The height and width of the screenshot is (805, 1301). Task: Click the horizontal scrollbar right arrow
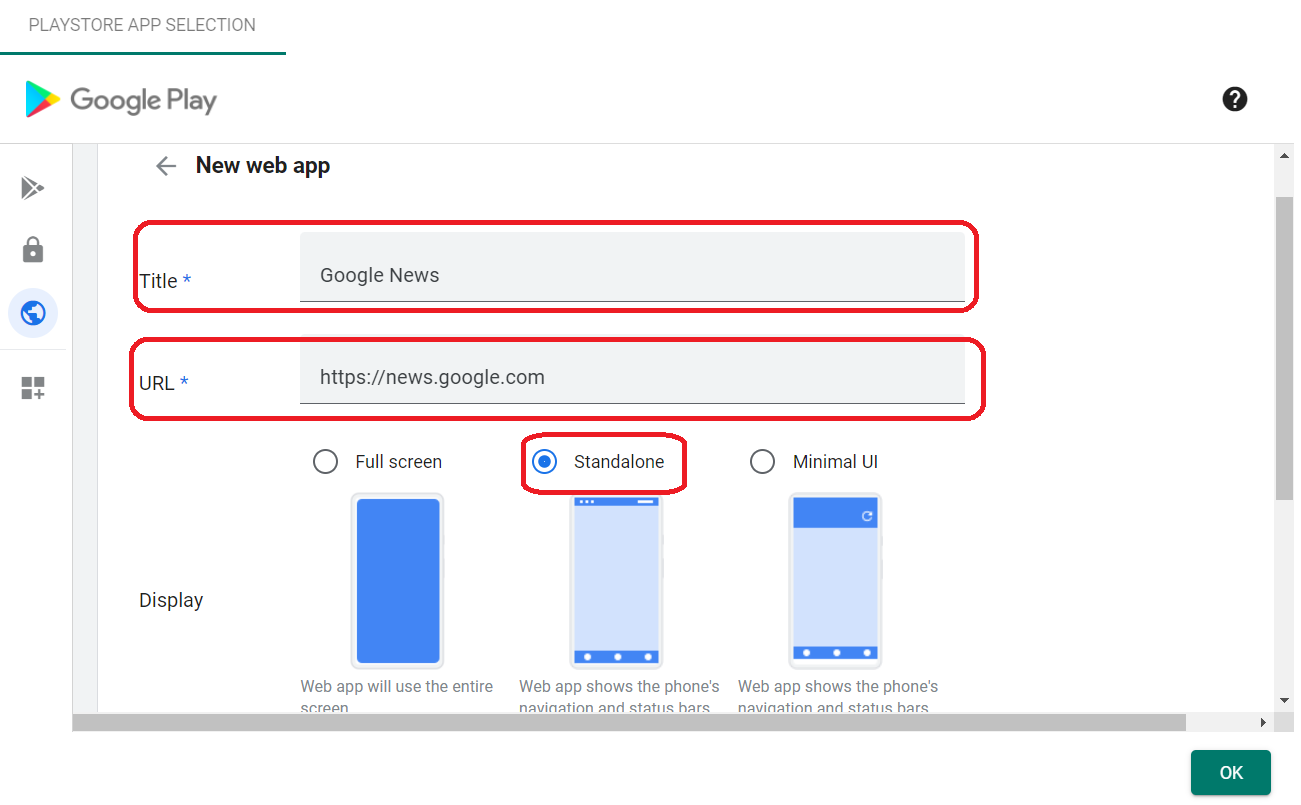[x=1263, y=722]
